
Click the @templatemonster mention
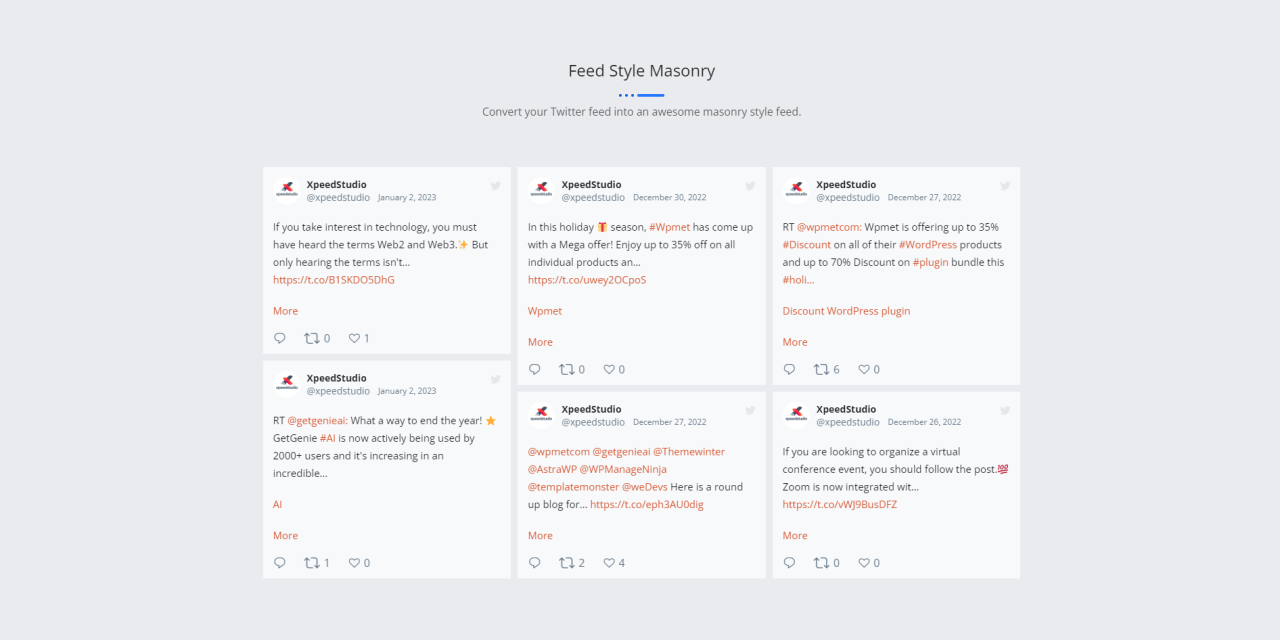(573, 487)
